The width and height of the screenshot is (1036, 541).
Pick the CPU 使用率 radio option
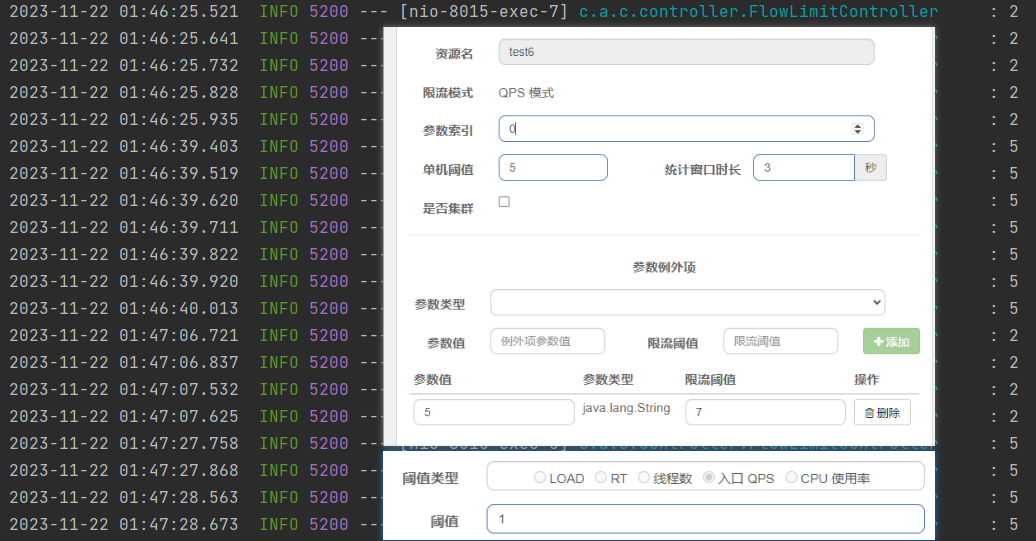[792, 478]
